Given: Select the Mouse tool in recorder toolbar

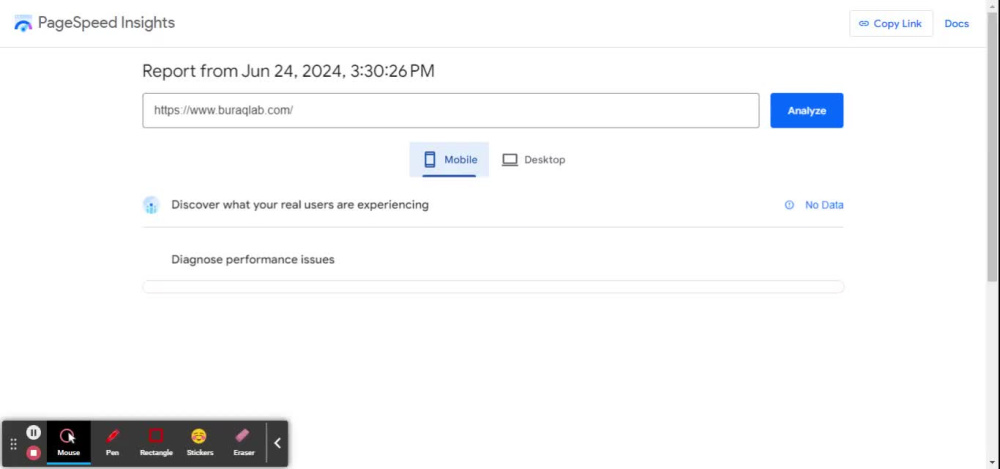Looking at the screenshot, I should coord(68,442).
